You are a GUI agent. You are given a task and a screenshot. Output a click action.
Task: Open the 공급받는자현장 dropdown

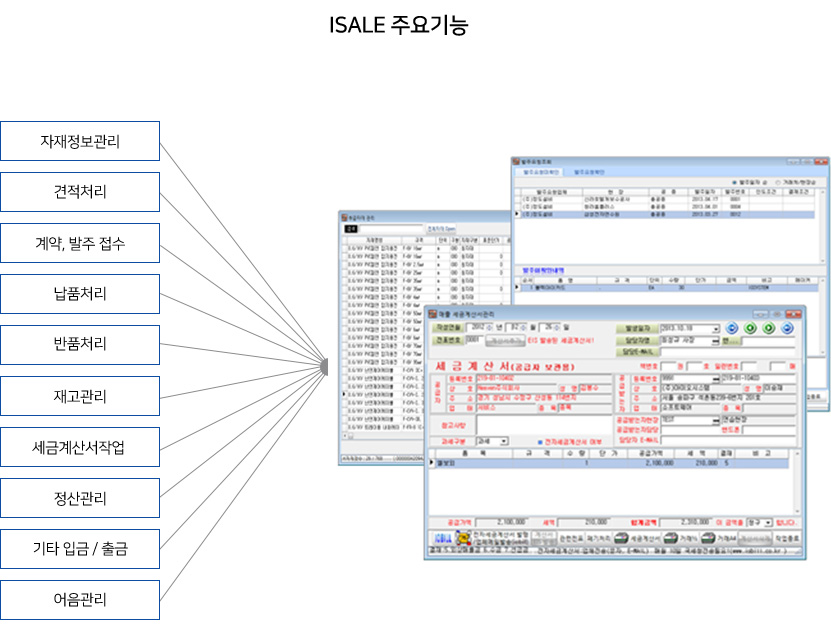(x=716, y=420)
